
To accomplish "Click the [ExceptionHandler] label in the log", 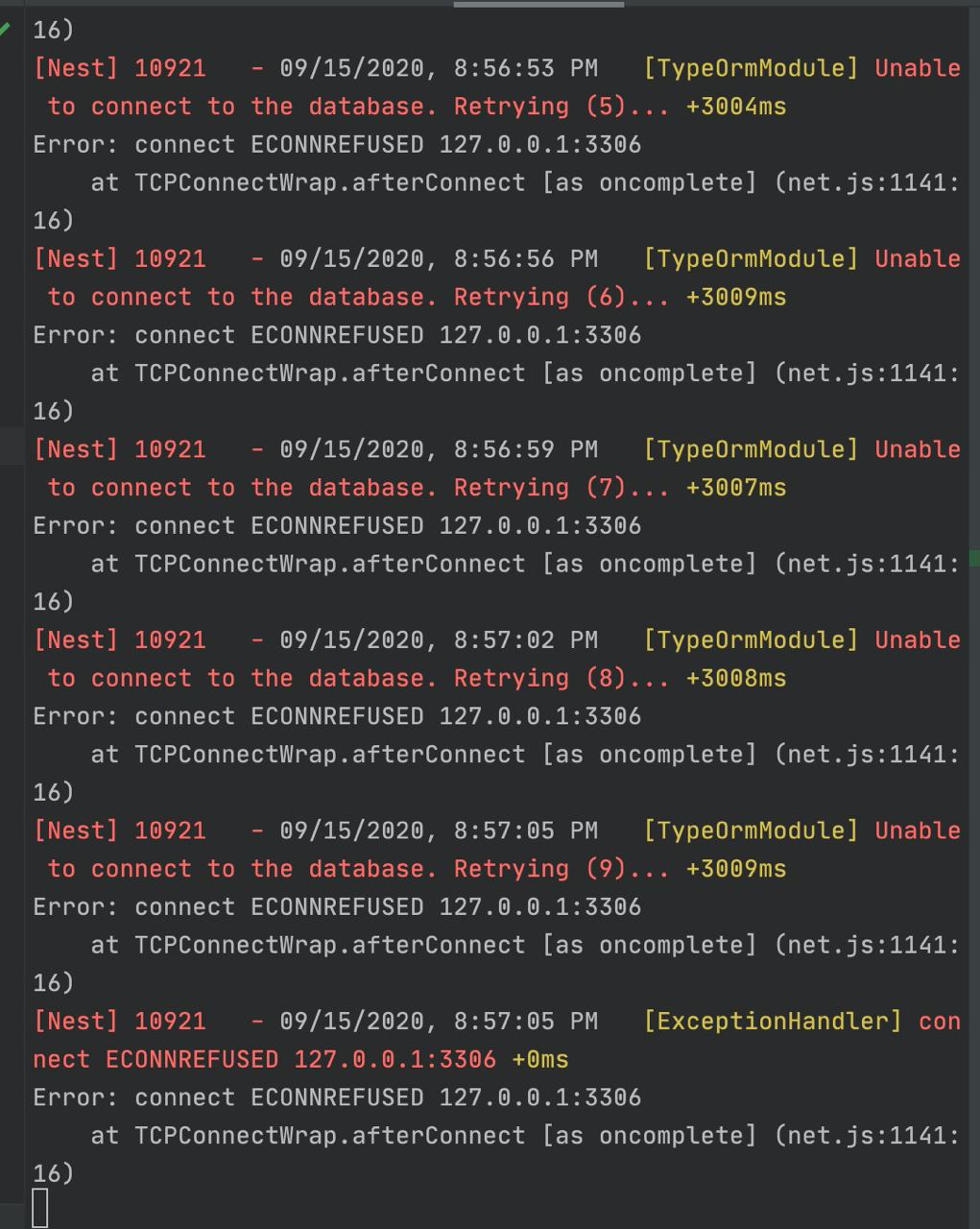I will [x=773, y=1022].
